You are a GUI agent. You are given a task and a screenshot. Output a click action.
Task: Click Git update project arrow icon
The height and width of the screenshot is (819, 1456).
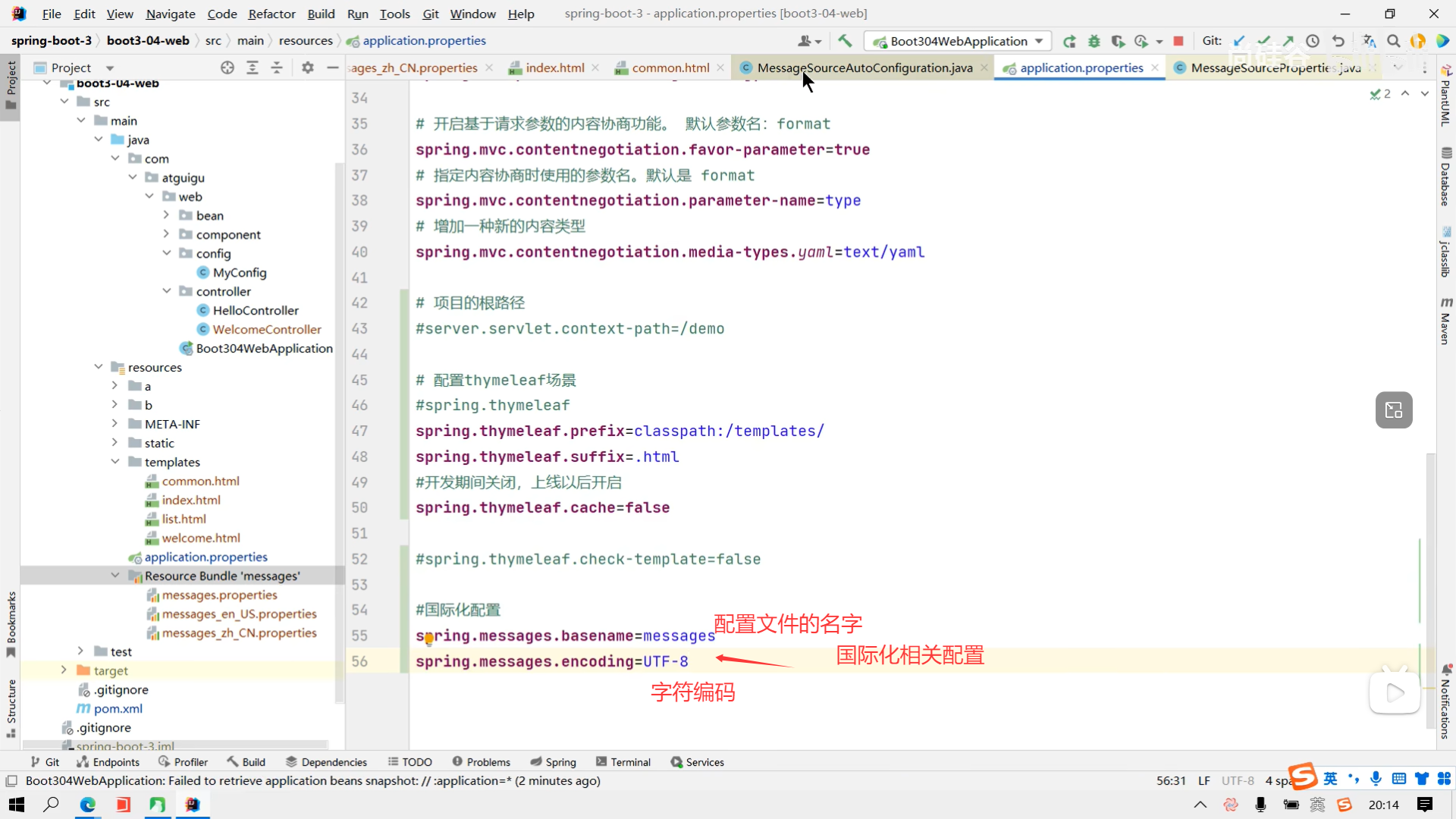point(1239,41)
